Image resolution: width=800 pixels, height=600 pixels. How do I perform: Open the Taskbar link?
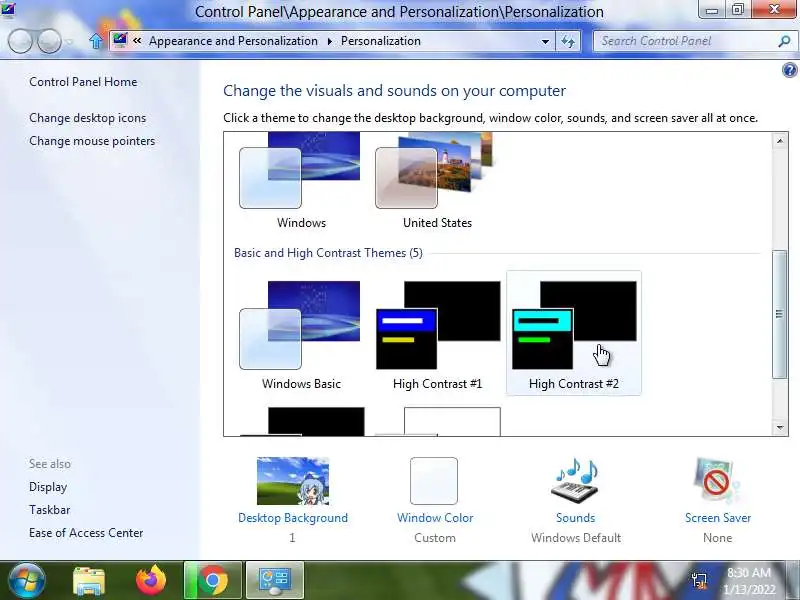(x=49, y=510)
